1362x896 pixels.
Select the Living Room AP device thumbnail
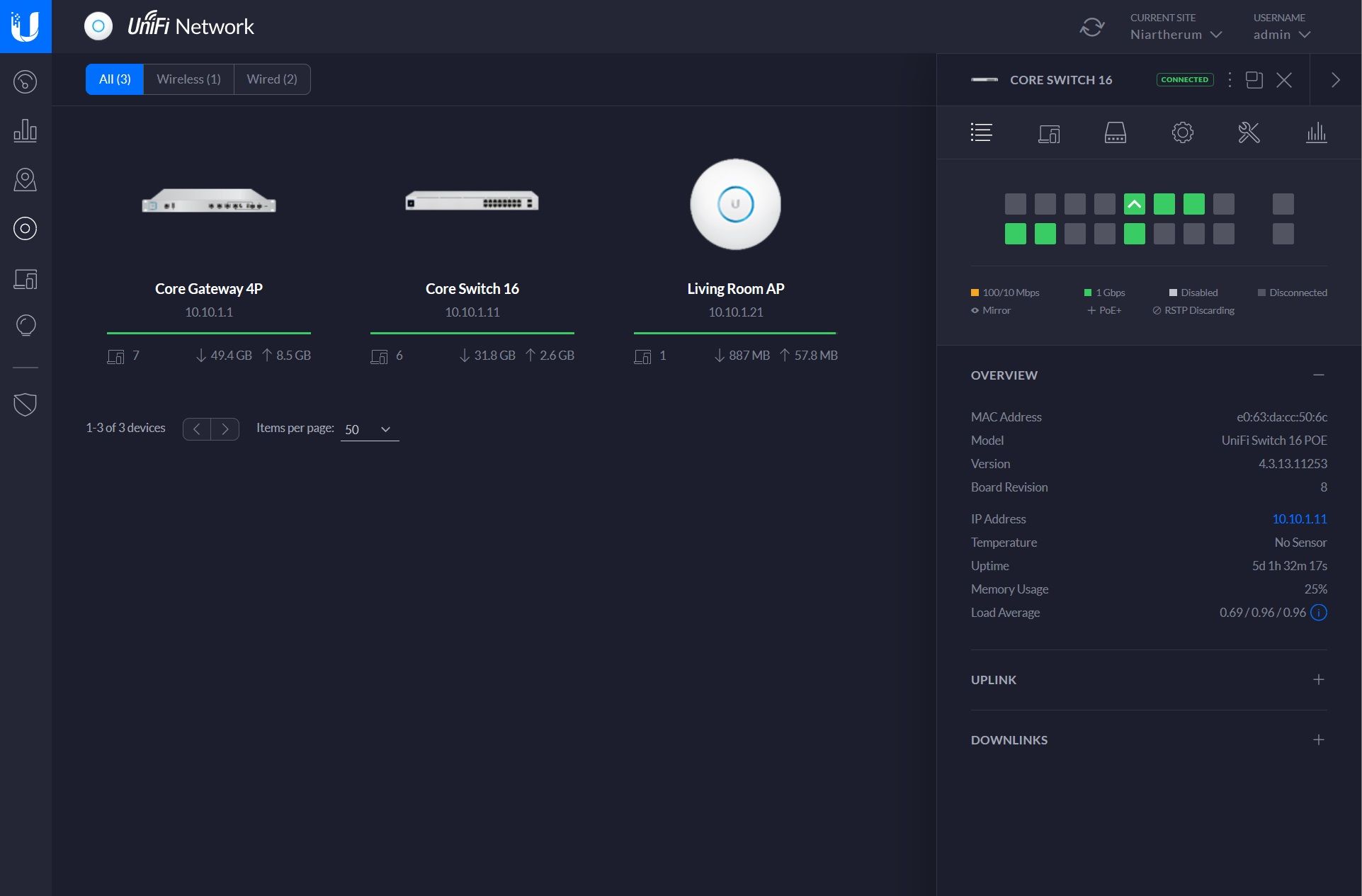tap(735, 205)
